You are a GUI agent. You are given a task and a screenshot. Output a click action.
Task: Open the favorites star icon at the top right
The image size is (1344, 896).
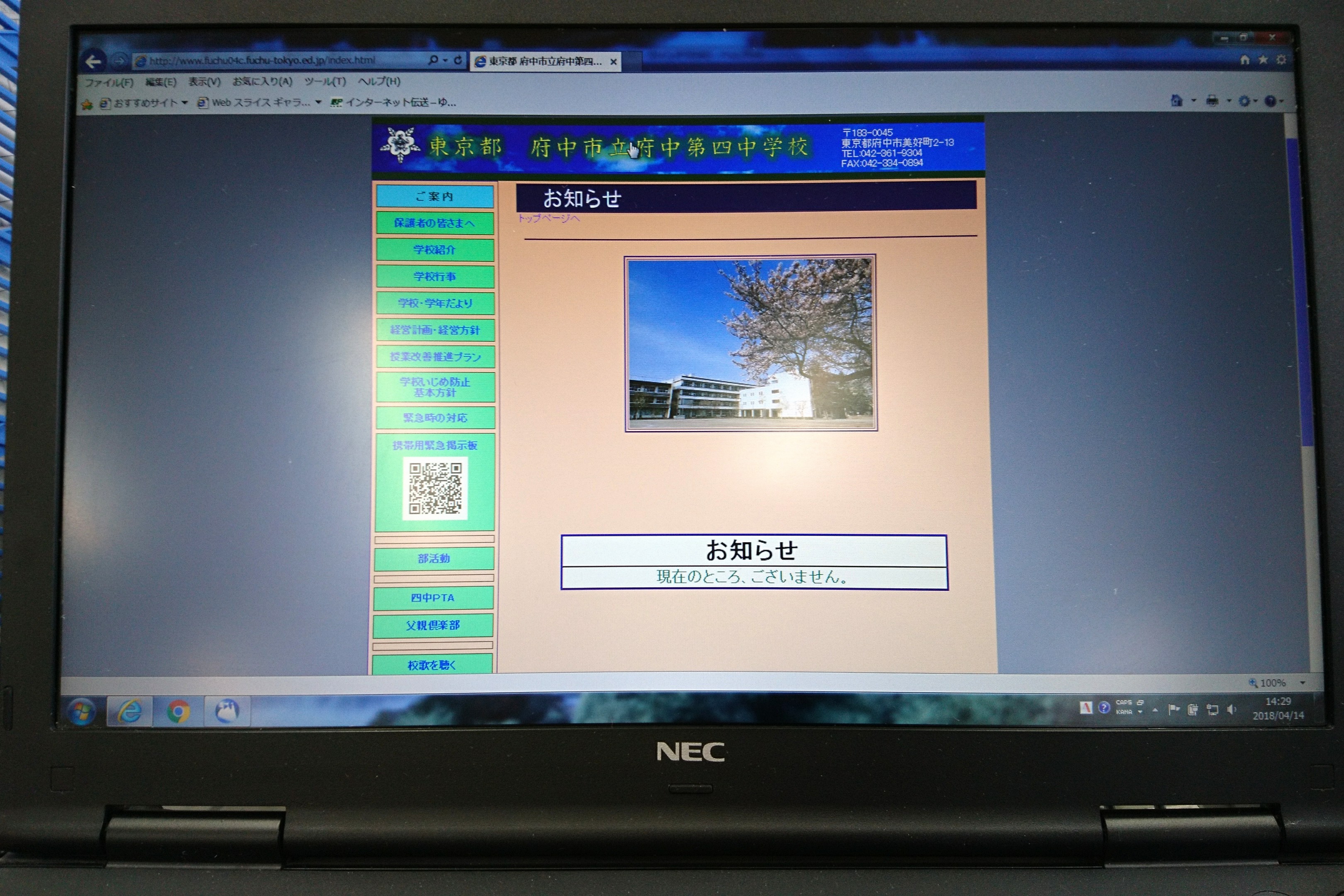tap(1263, 60)
